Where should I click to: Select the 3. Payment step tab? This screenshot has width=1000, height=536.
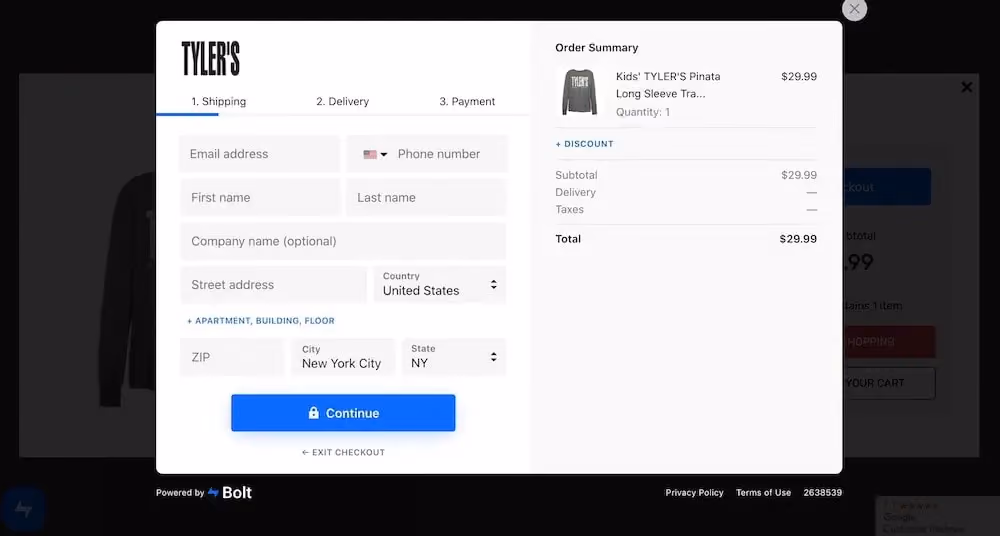pyautogui.click(x=467, y=101)
